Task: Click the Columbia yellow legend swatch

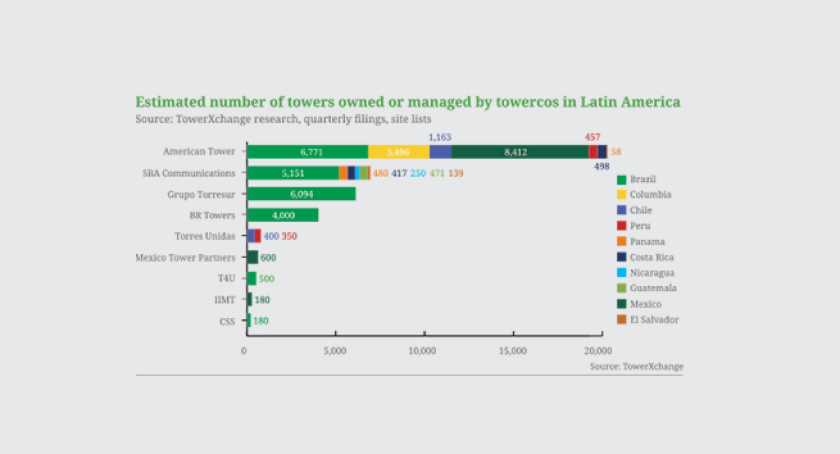Action: click(621, 195)
